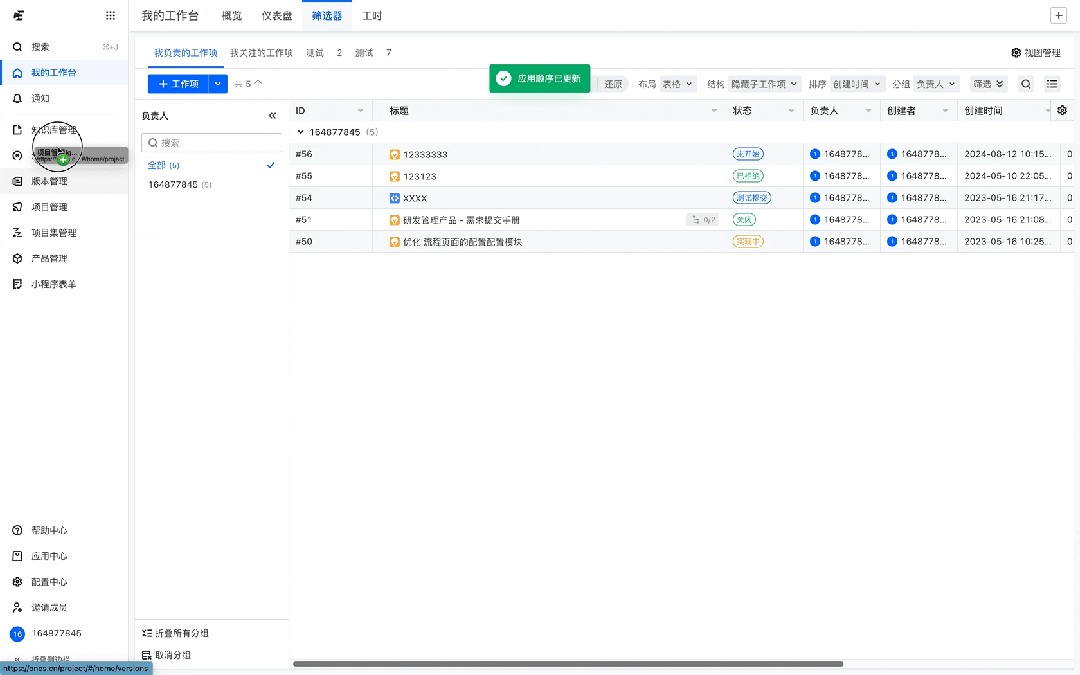Open 小程序表单 in the sidebar

coord(64,284)
